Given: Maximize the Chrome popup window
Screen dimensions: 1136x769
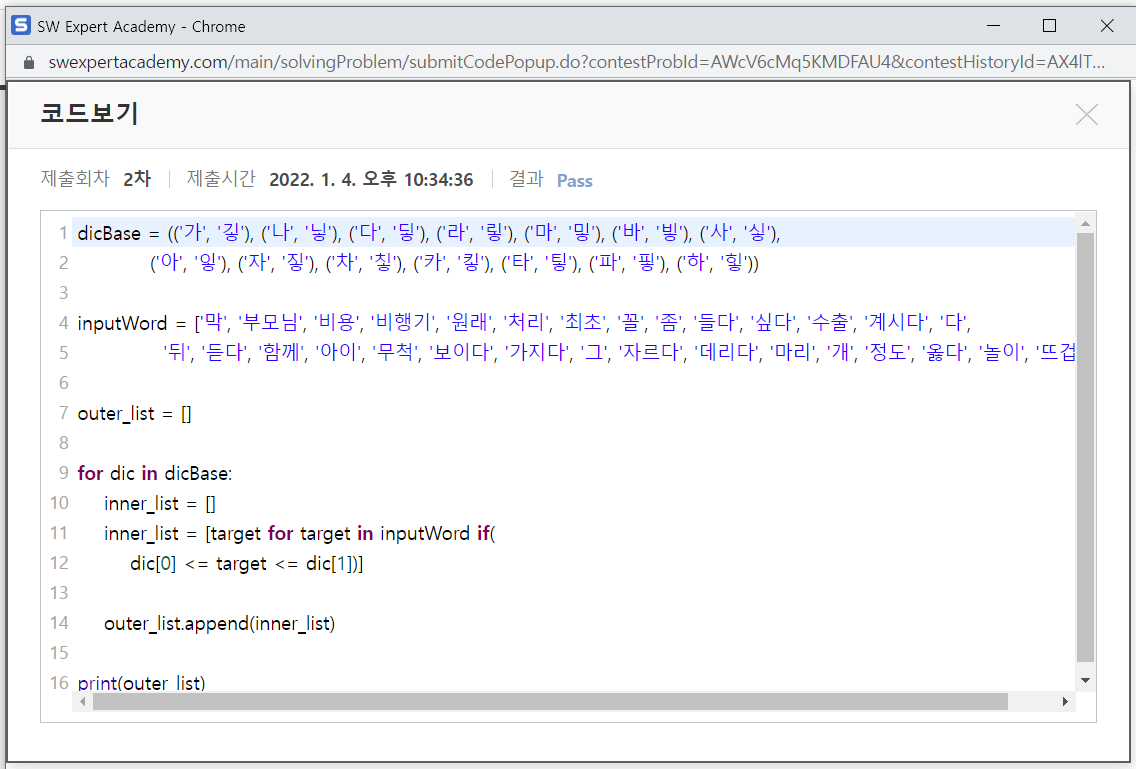Looking at the screenshot, I should (1049, 26).
